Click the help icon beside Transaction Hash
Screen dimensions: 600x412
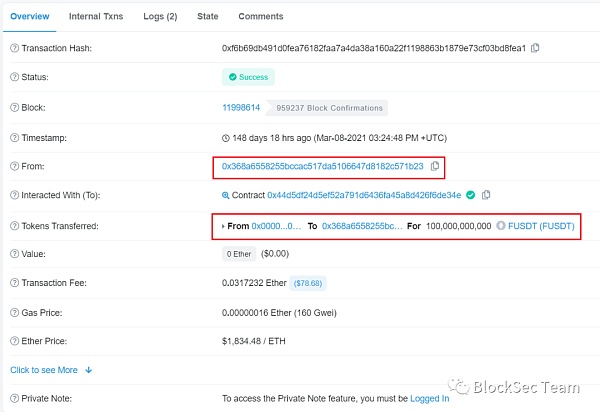(x=14, y=48)
